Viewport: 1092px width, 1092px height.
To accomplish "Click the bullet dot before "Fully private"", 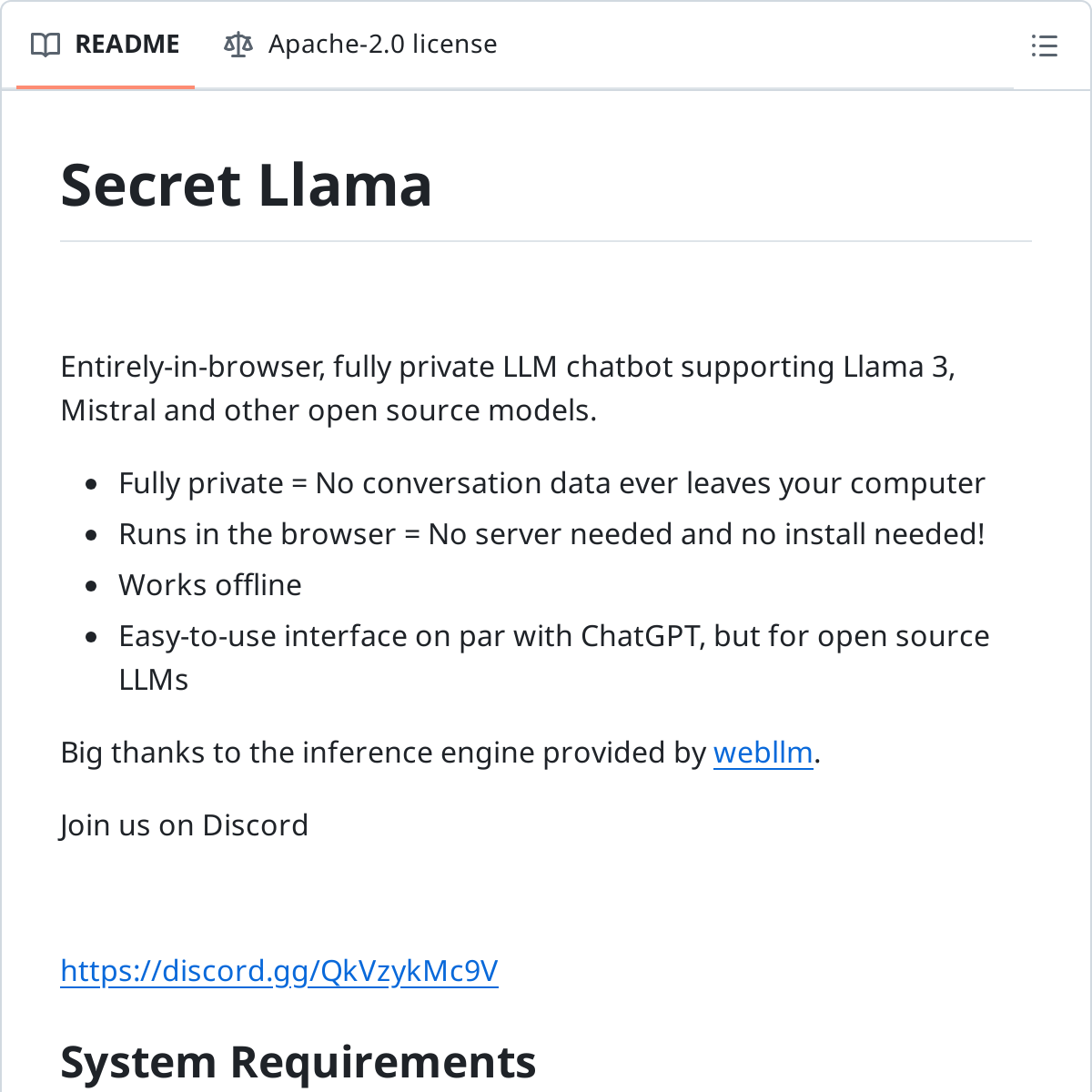I will [x=91, y=485].
